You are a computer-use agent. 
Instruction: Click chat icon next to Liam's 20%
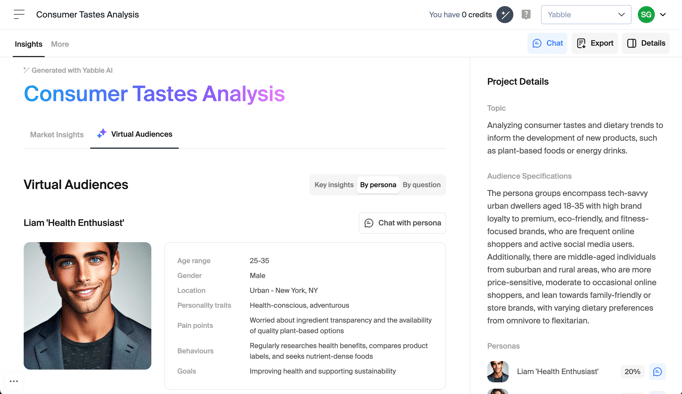point(657,371)
